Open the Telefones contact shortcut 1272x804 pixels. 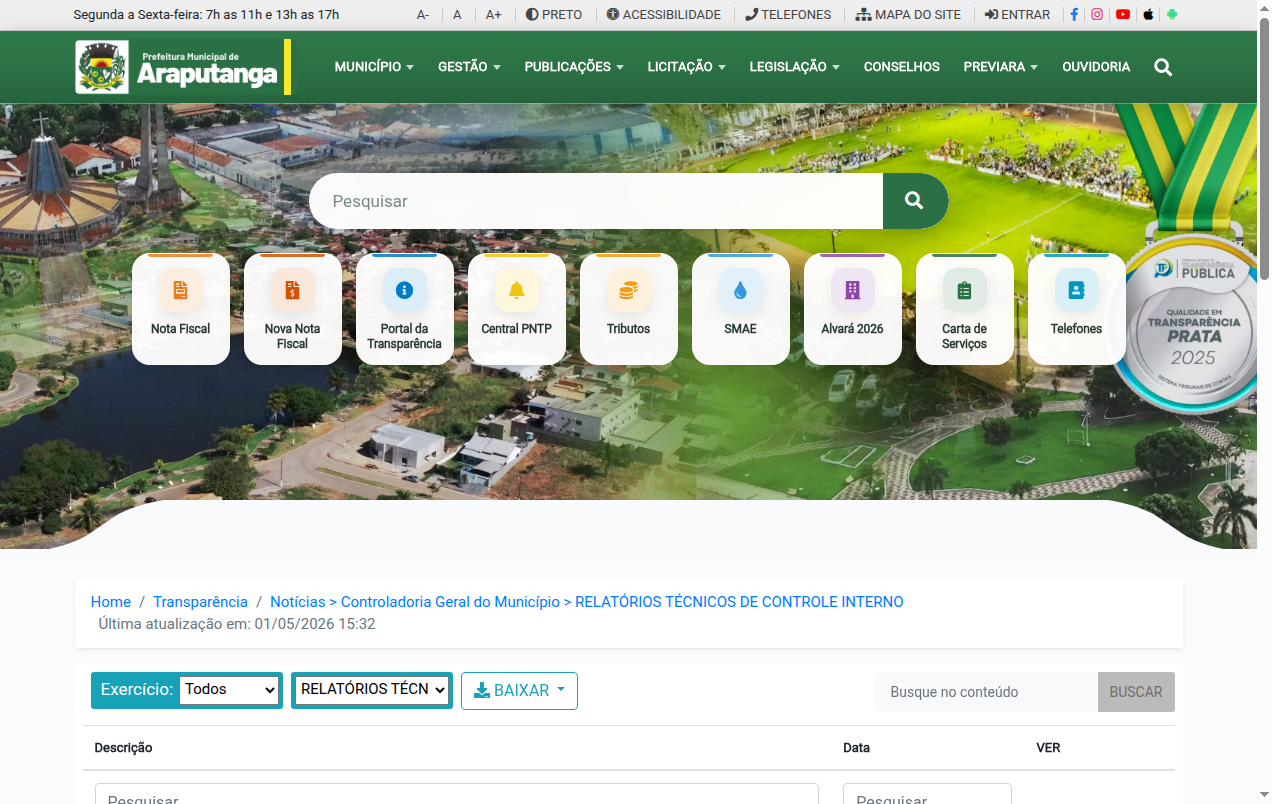click(1077, 309)
